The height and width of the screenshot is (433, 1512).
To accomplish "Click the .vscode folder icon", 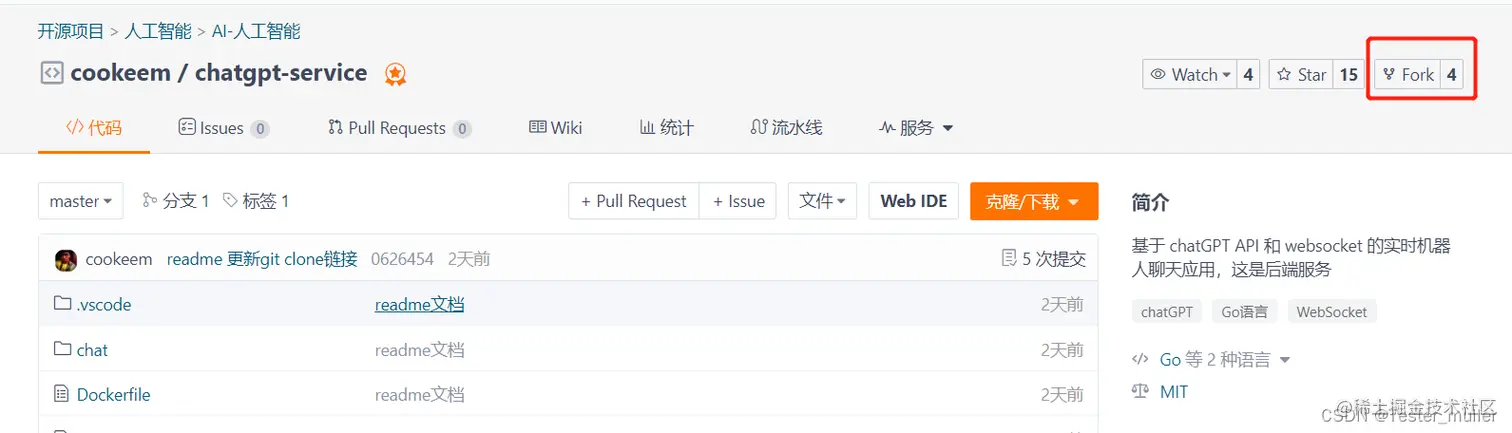I will pos(62,304).
